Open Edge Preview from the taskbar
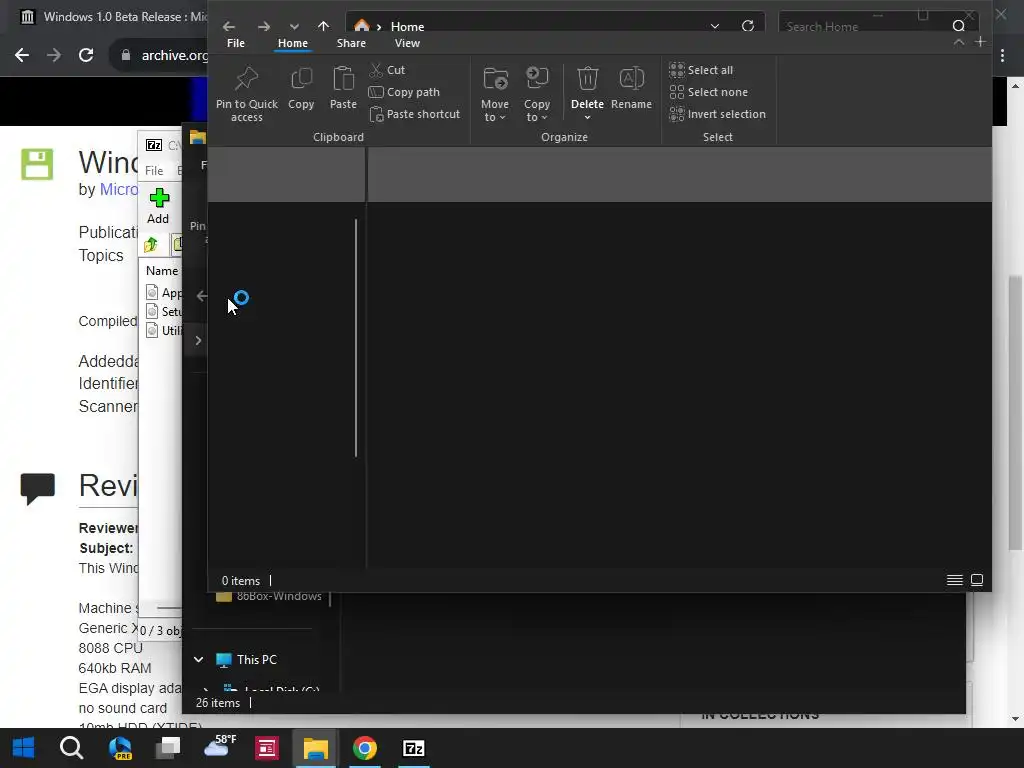 [x=120, y=748]
